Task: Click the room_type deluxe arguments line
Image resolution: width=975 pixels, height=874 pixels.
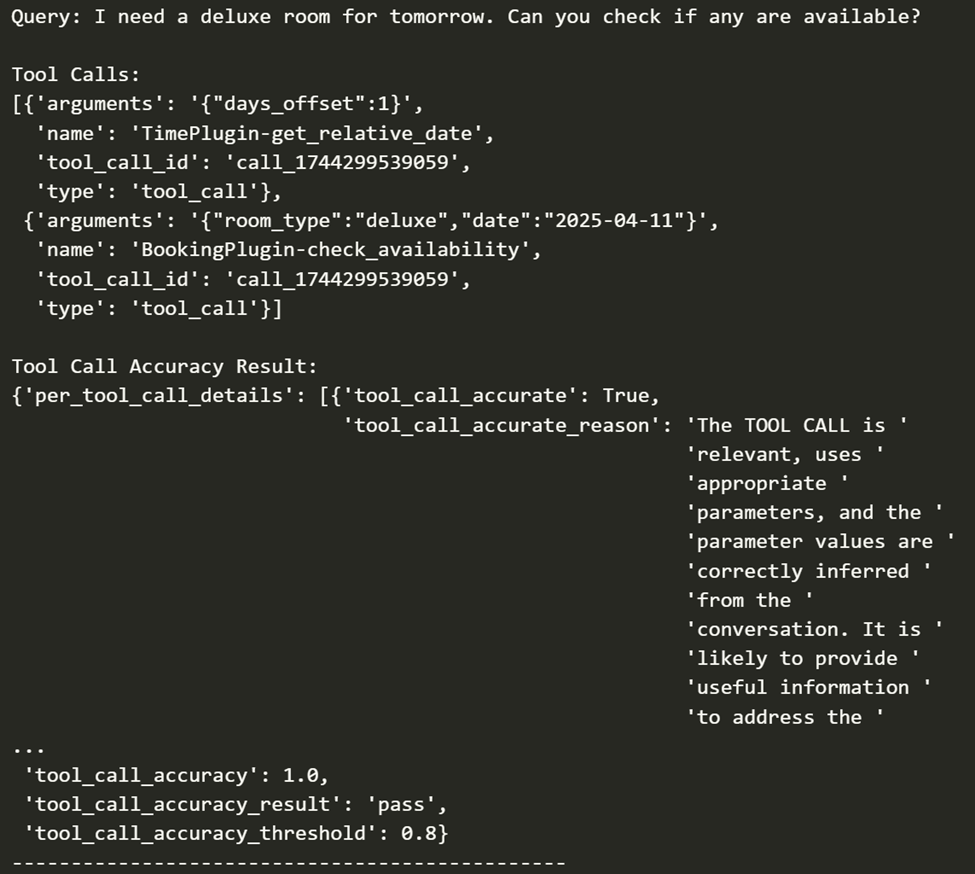Action: tap(371, 221)
